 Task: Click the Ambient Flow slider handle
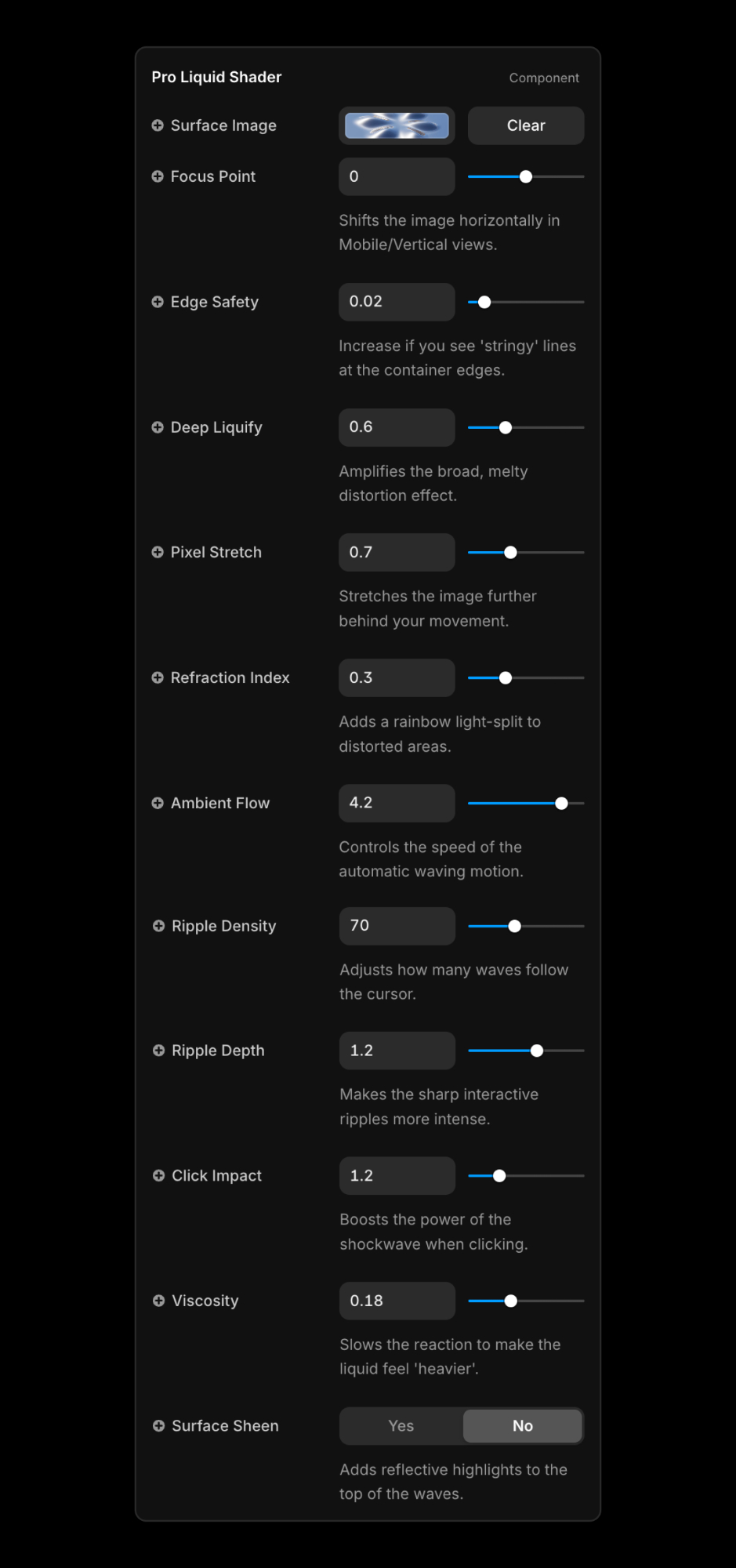(561, 803)
